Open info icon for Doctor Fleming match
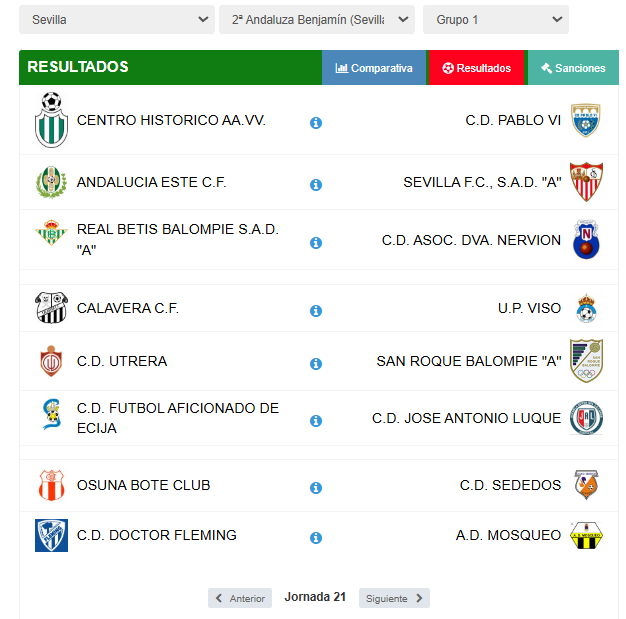This screenshot has width=626, height=619. point(316,538)
